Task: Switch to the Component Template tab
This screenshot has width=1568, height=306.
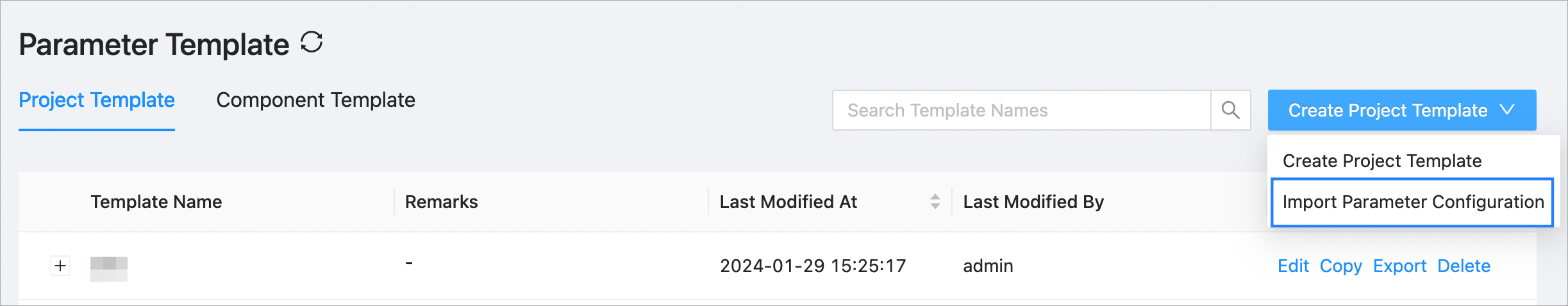Action: (x=315, y=101)
